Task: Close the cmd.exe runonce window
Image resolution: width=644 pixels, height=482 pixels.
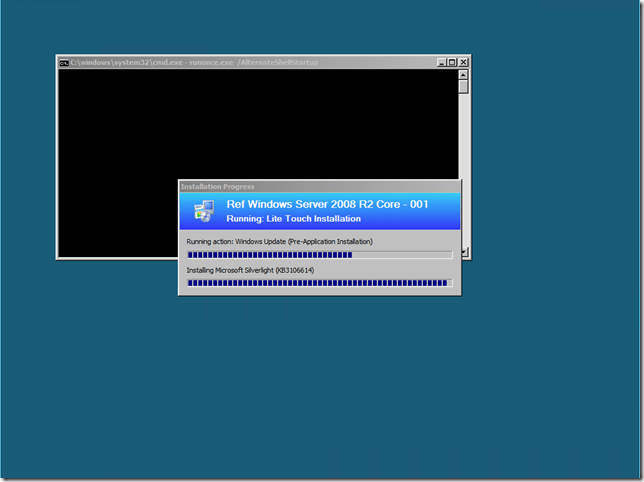Action: click(463, 62)
